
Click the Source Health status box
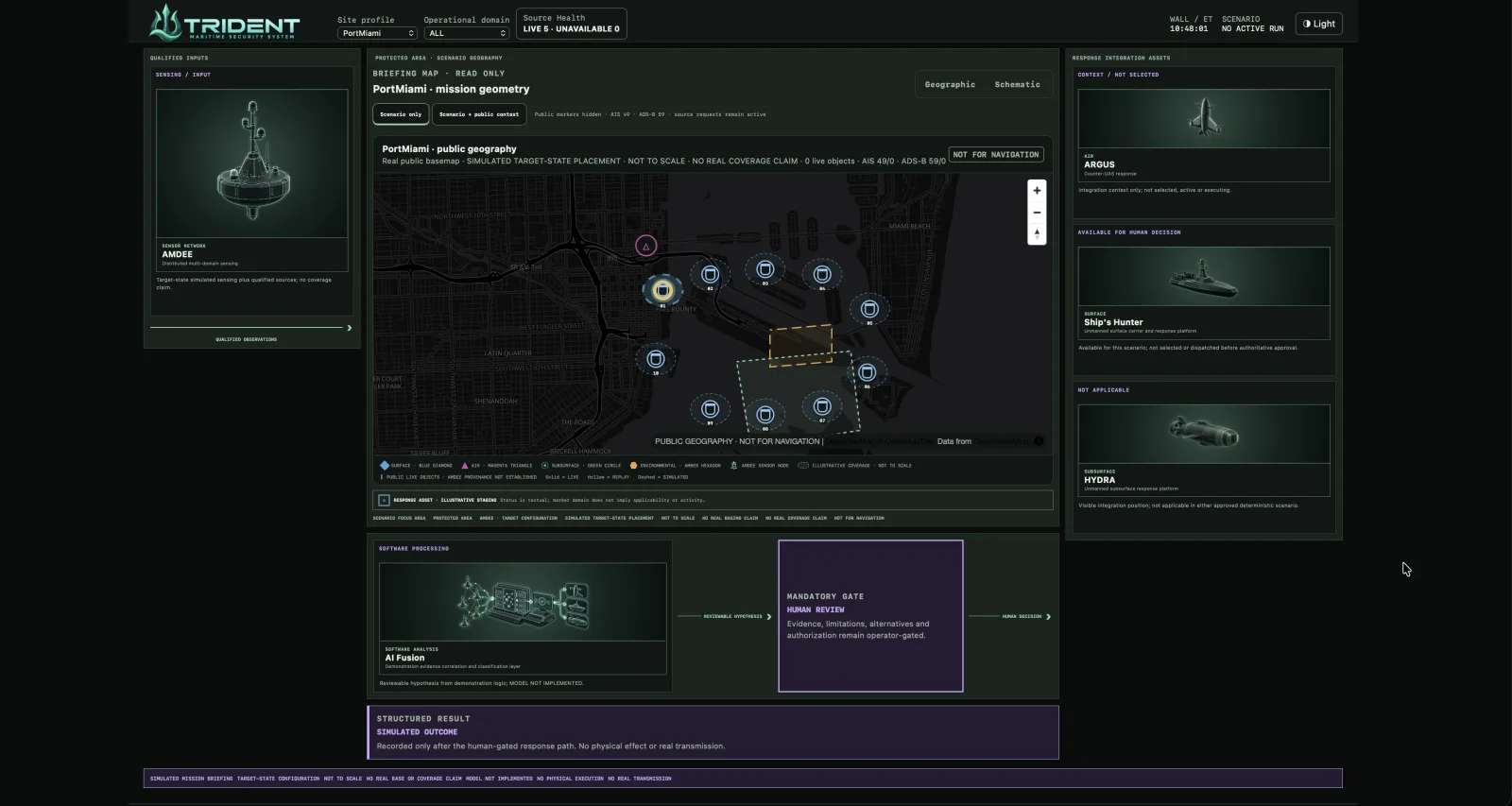coord(572,24)
